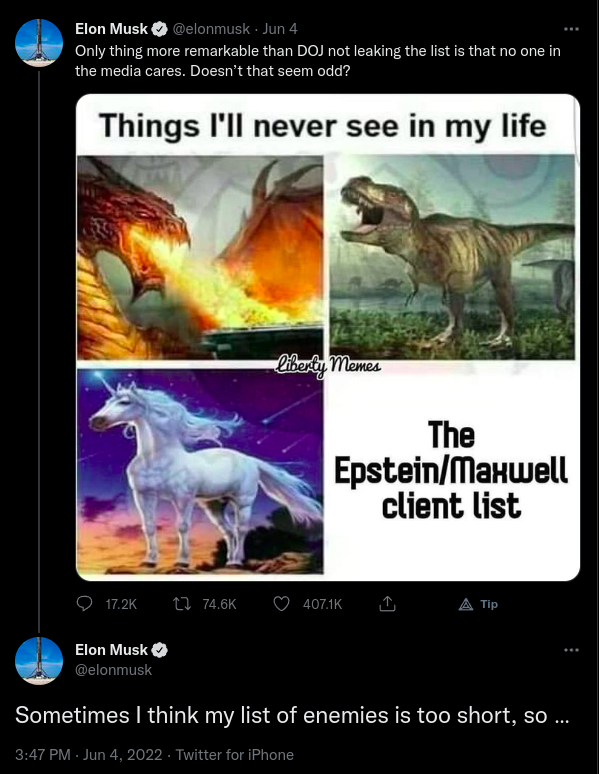Click the @elonmusk handle on the top tweet
Viewport: 599px width, 774px height.
click(x=211, y=29)
